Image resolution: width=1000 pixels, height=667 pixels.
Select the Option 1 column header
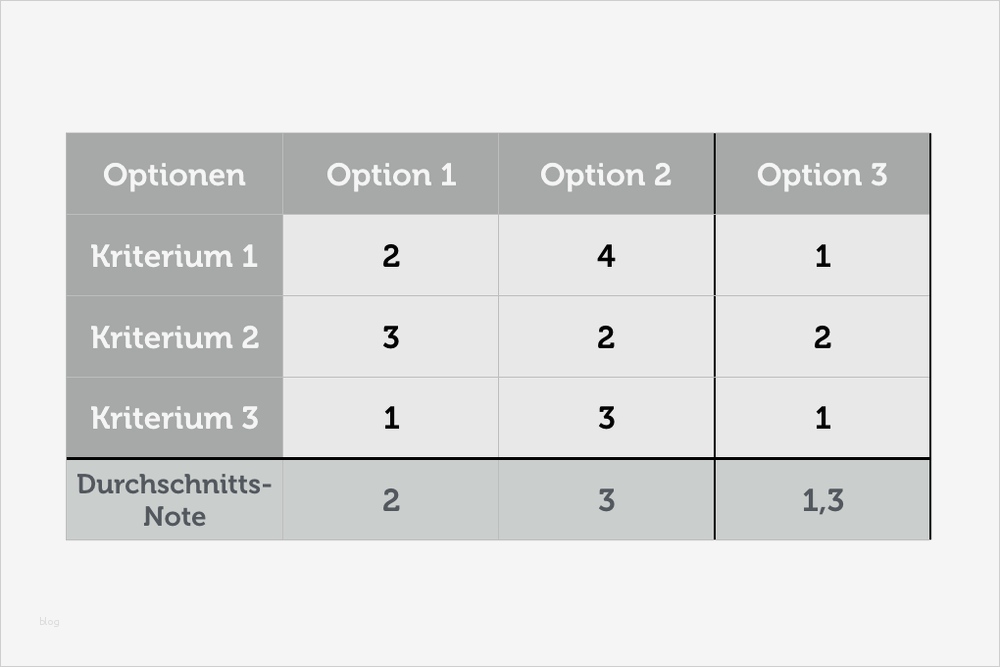click(391, 175)
